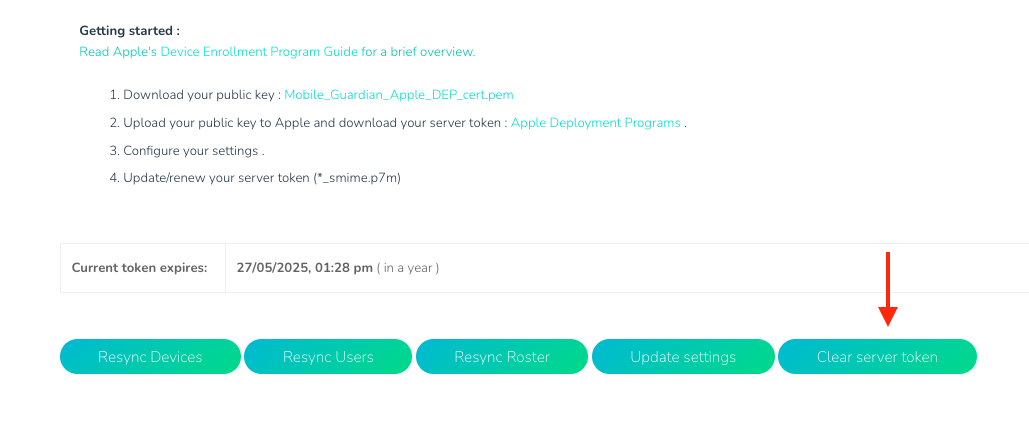Click the Resync Devices button
The height and width of the screenshot is (423, 1029).
[150, 357]
